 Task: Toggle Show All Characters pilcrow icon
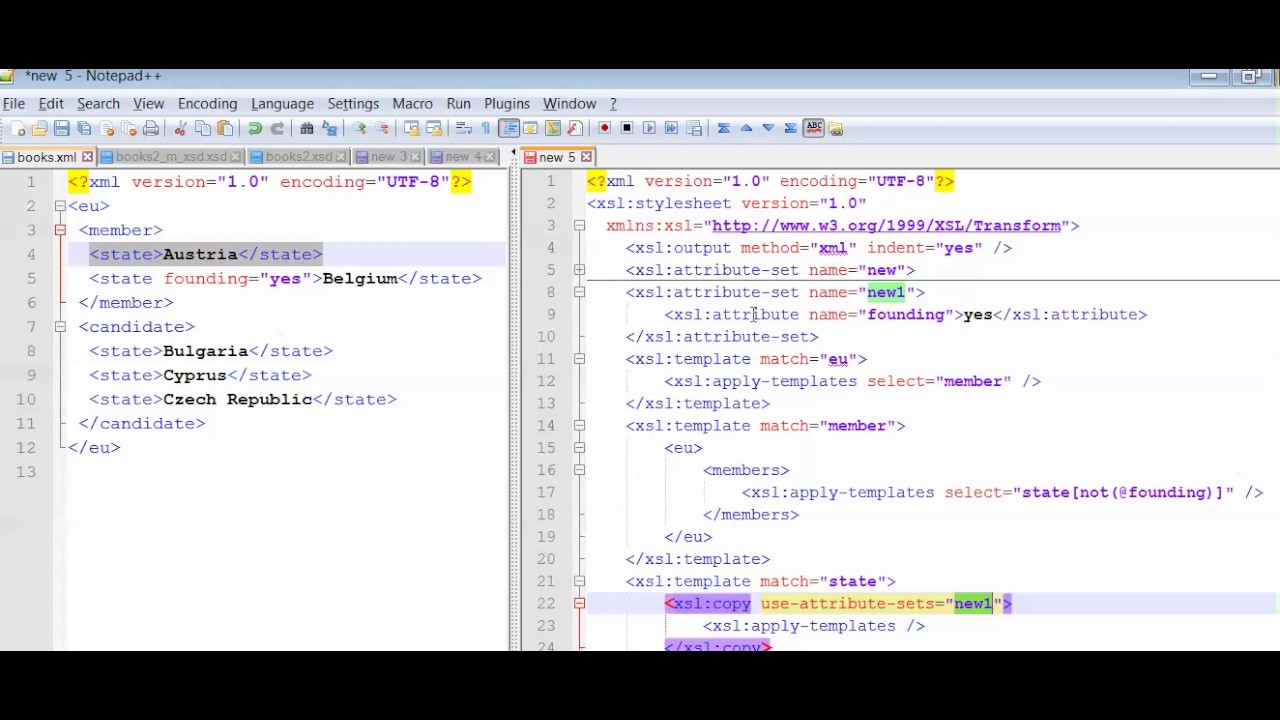(x=485, y=128)
